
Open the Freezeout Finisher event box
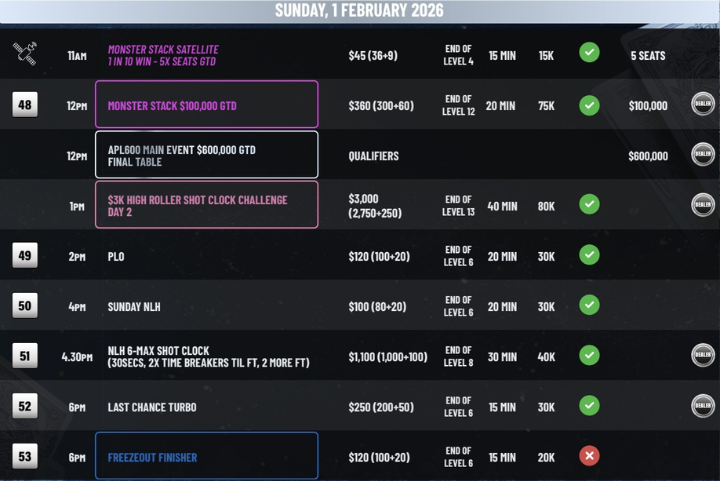206,456
